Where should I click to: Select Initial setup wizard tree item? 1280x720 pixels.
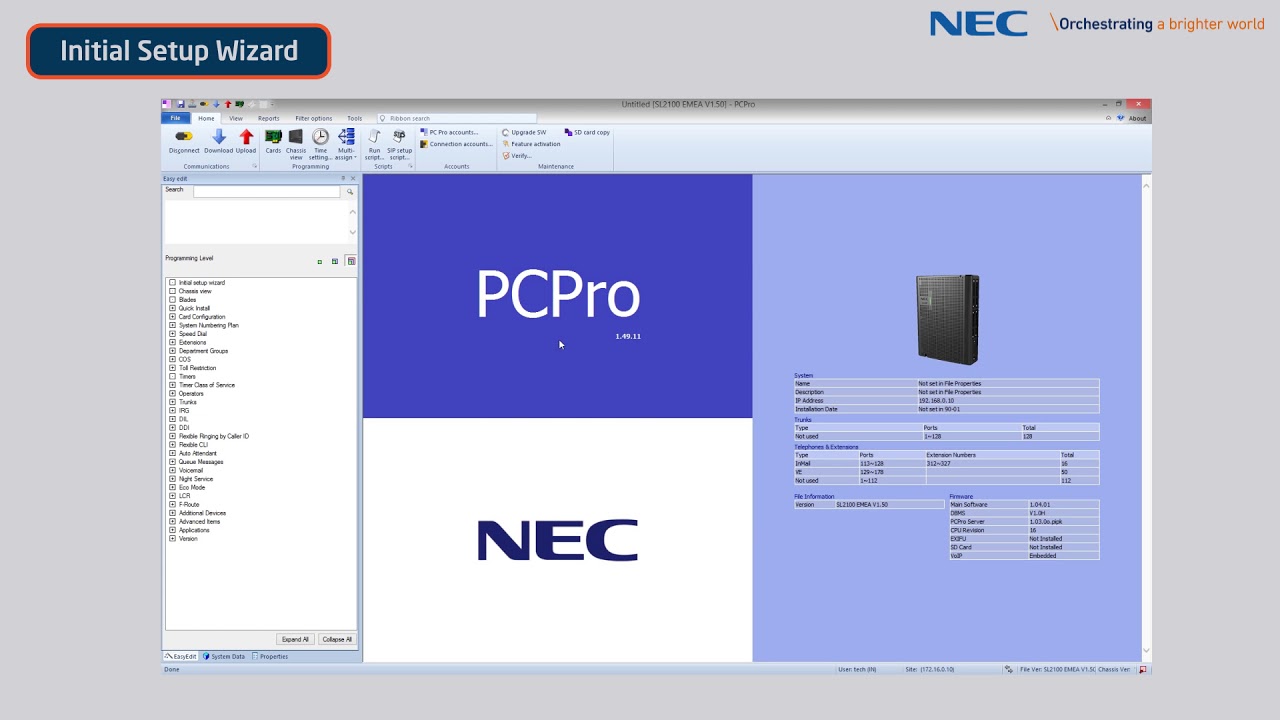point(201,283)
